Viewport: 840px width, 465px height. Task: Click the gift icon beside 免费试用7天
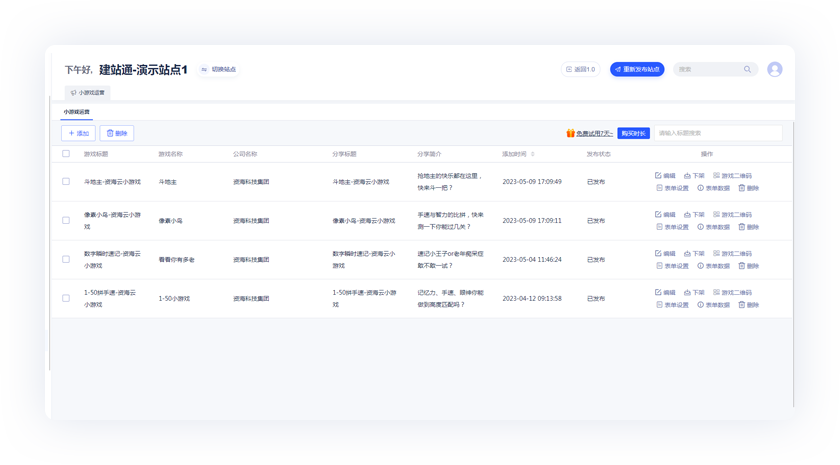pyautogui.click(x=570, y=133)
